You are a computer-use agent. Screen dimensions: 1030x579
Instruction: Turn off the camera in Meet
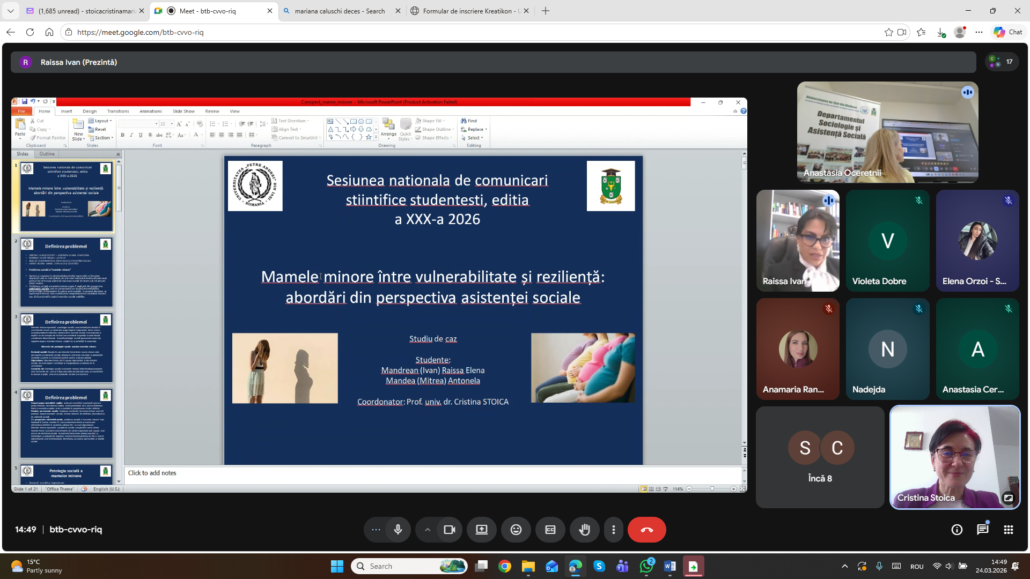(449, 530)
